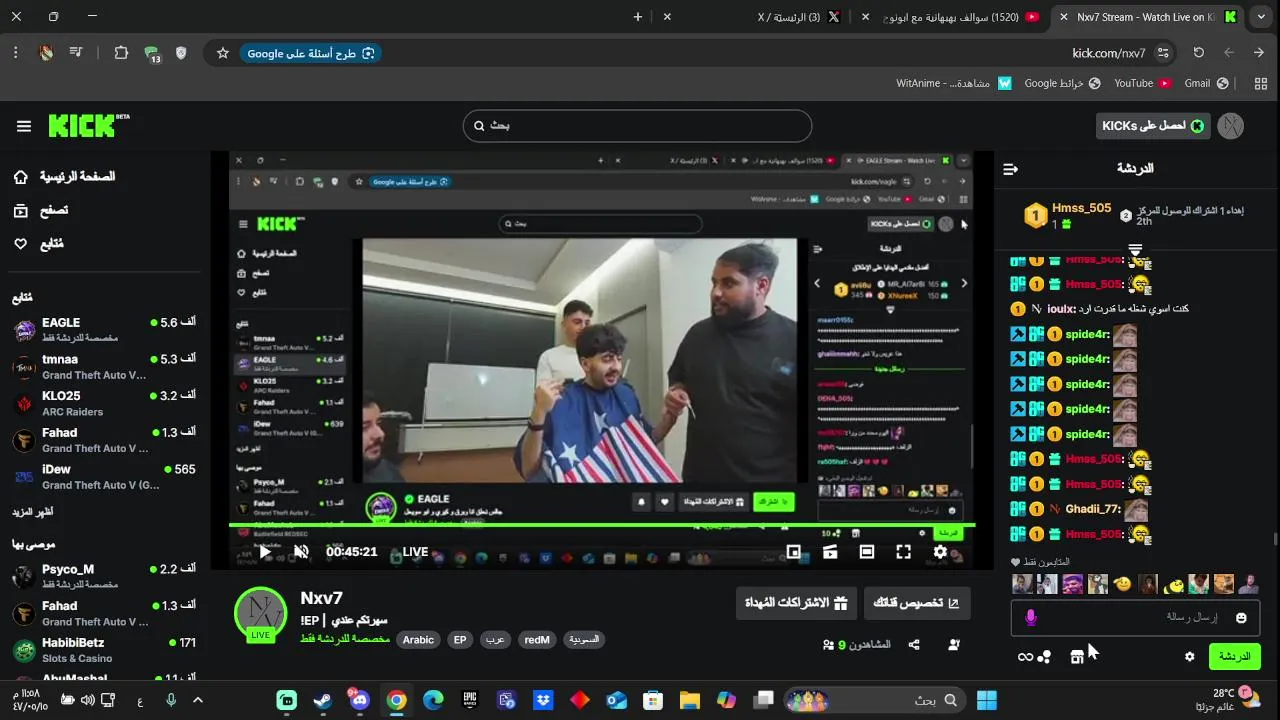Click the green Chat الدردشة send button
Screen dimensions: 1280x720
coord(1235,657)
